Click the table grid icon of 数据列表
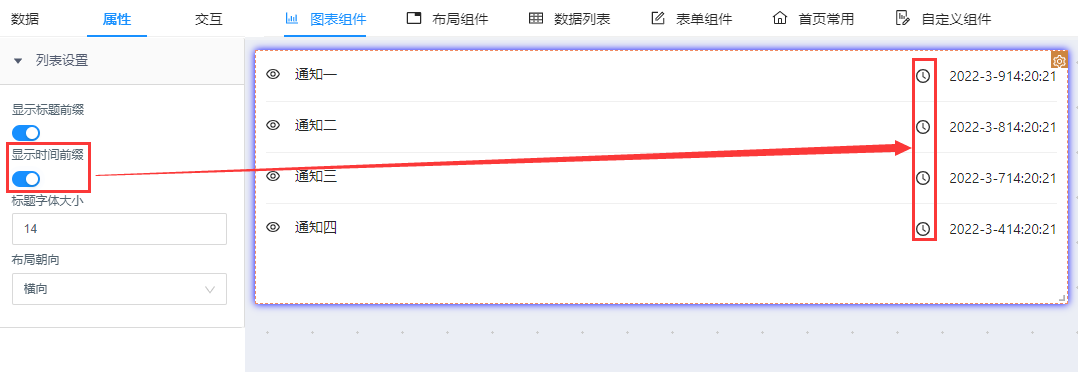Image resolution: width=1078 pixels, height=372 pixels. click(x=536, y=19)
